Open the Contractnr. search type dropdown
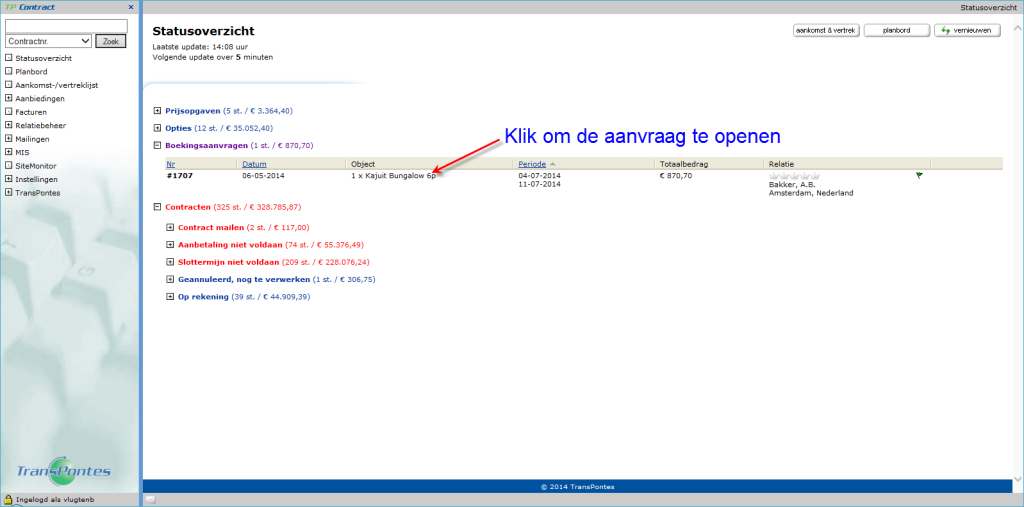Screen dimensions: 1024x507 point(49,41)
